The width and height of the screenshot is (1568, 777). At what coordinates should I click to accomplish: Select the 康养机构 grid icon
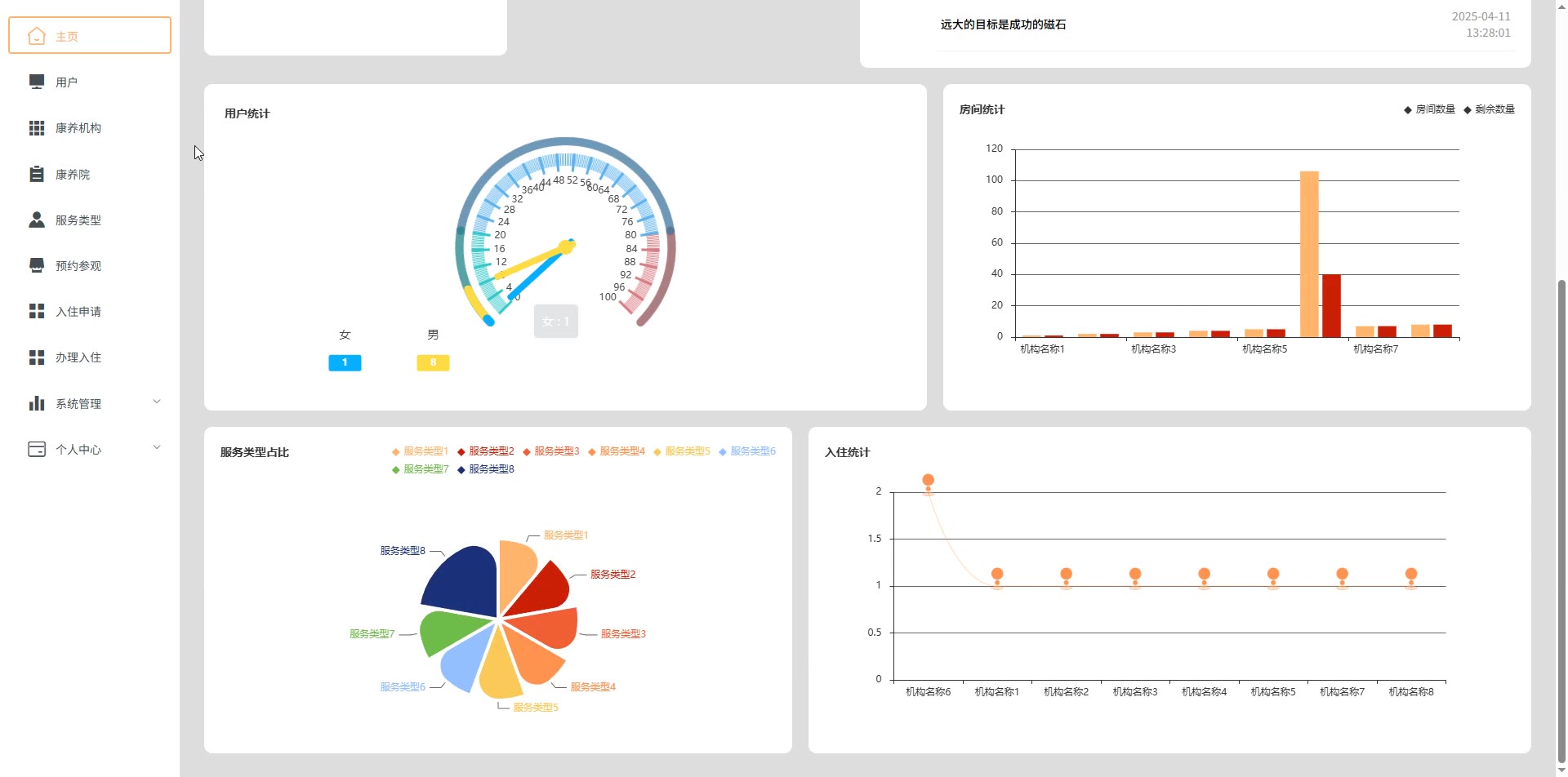pyautogui.click(x=37, y=128)
